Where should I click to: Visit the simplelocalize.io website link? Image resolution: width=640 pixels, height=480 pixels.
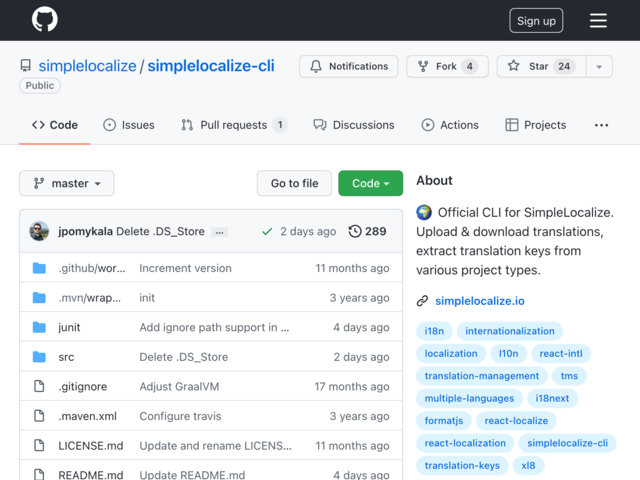pyautogui.click(x=480, y=301)
